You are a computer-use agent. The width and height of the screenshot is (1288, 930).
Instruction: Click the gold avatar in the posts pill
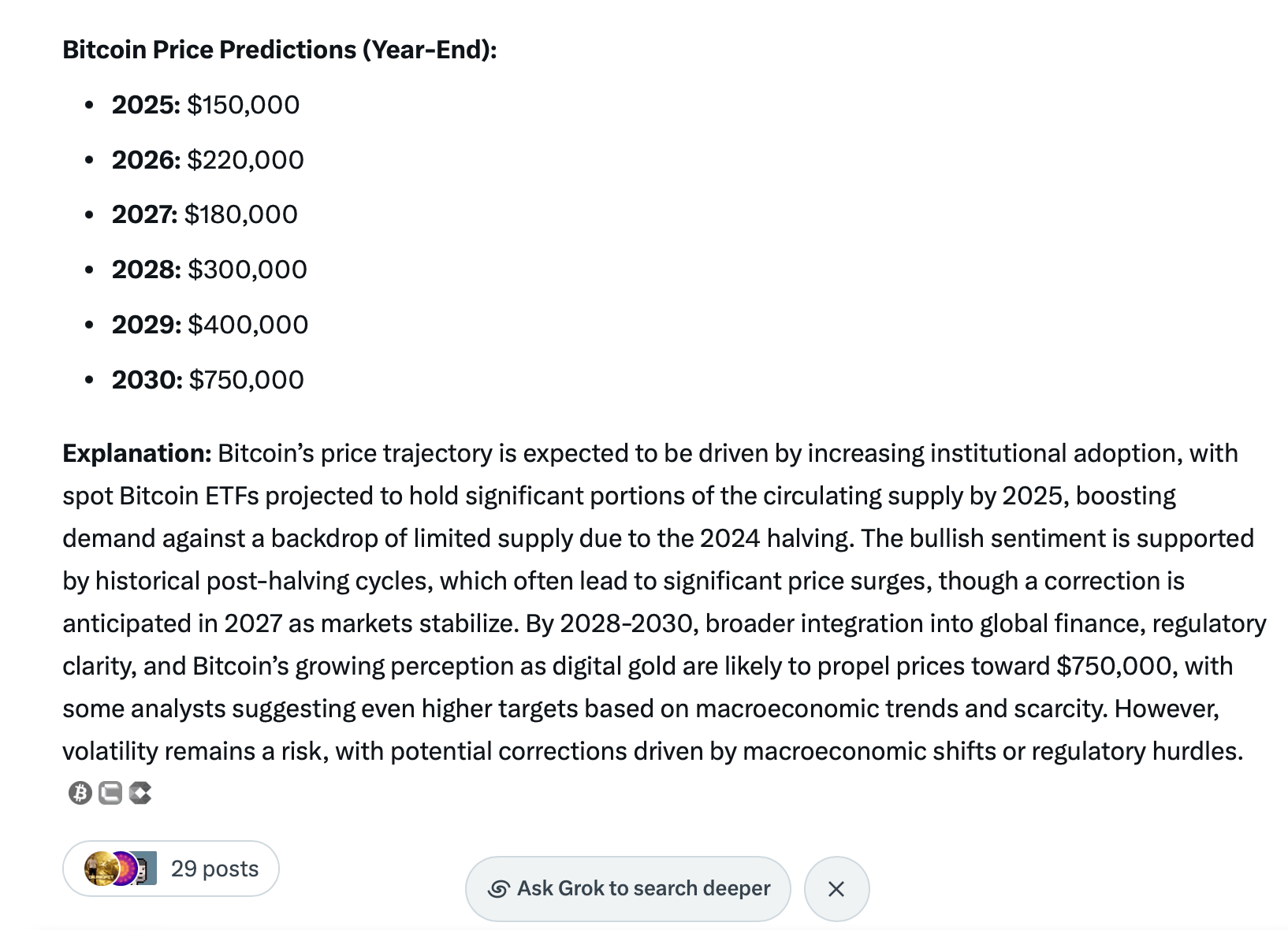tap(100, 869)
